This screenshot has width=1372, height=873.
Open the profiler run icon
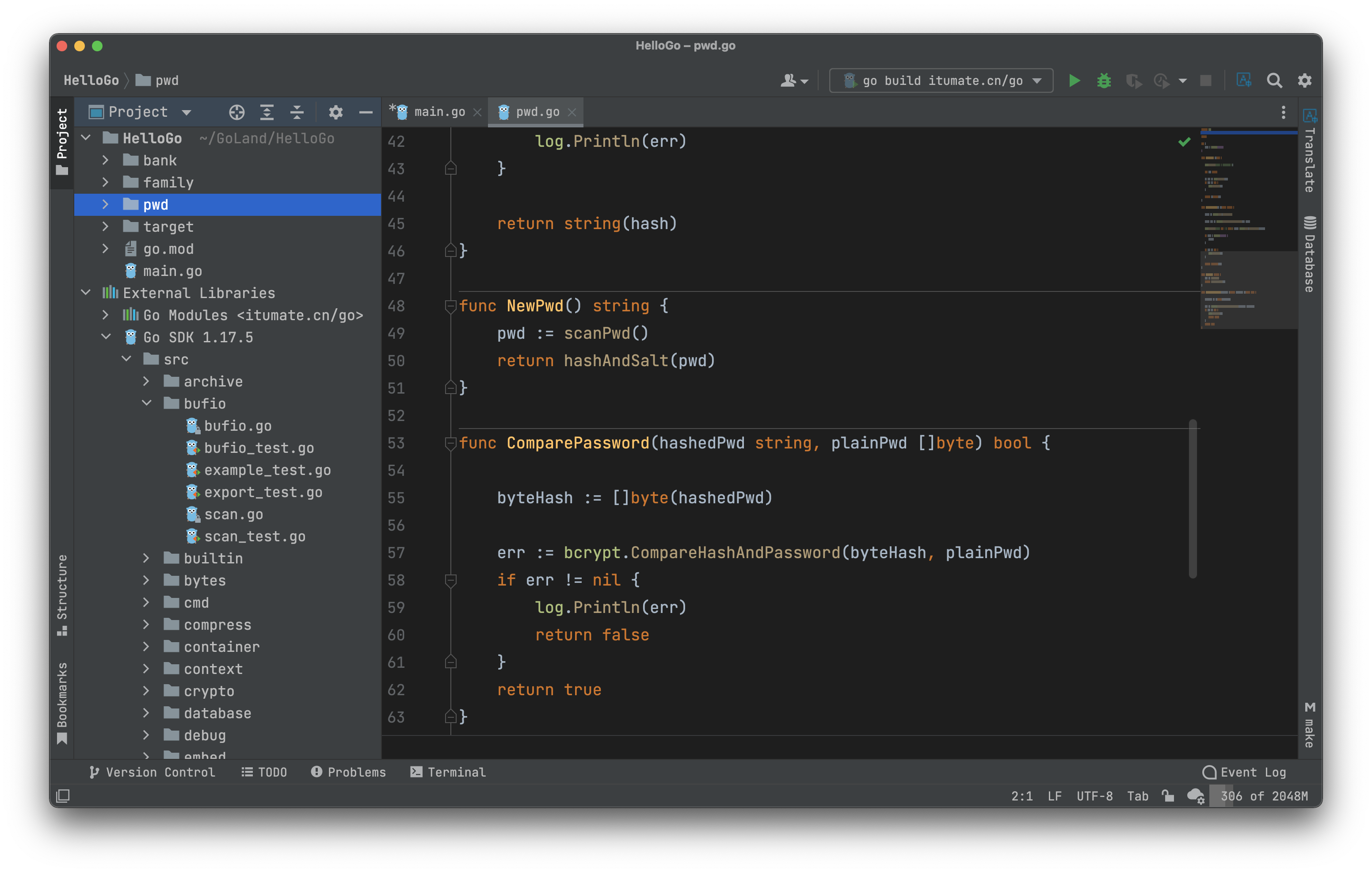tap(1161, 80)
